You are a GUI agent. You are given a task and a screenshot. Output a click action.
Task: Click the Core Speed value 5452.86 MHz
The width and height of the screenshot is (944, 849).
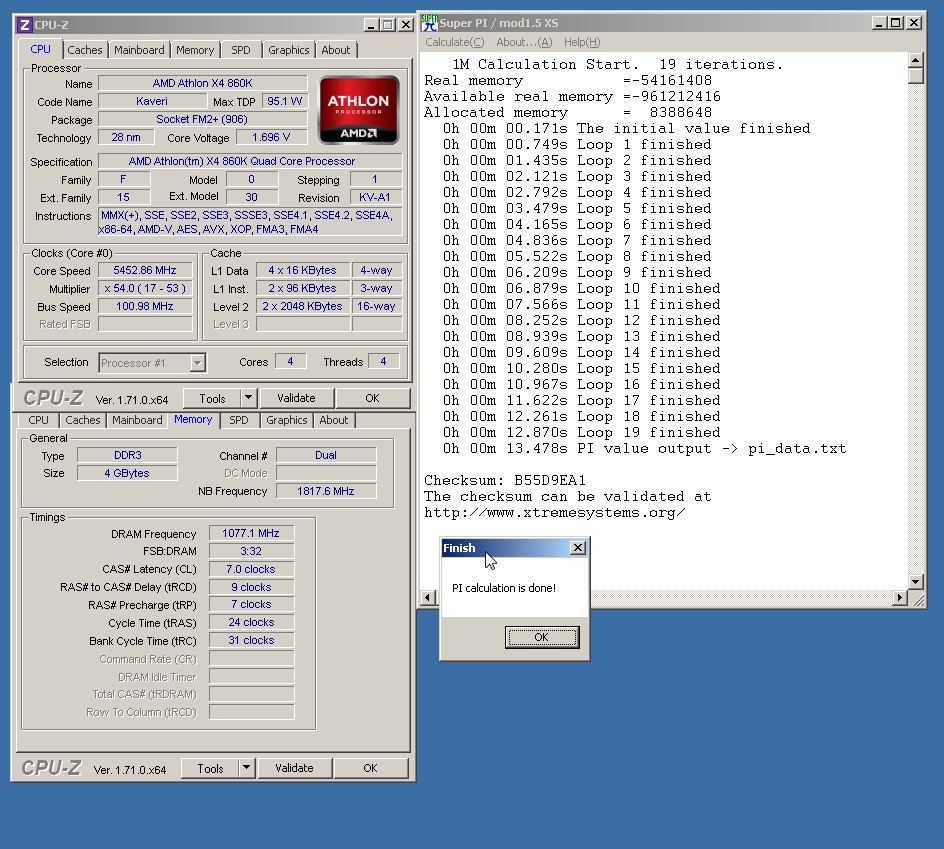click(x=145, y=270)
